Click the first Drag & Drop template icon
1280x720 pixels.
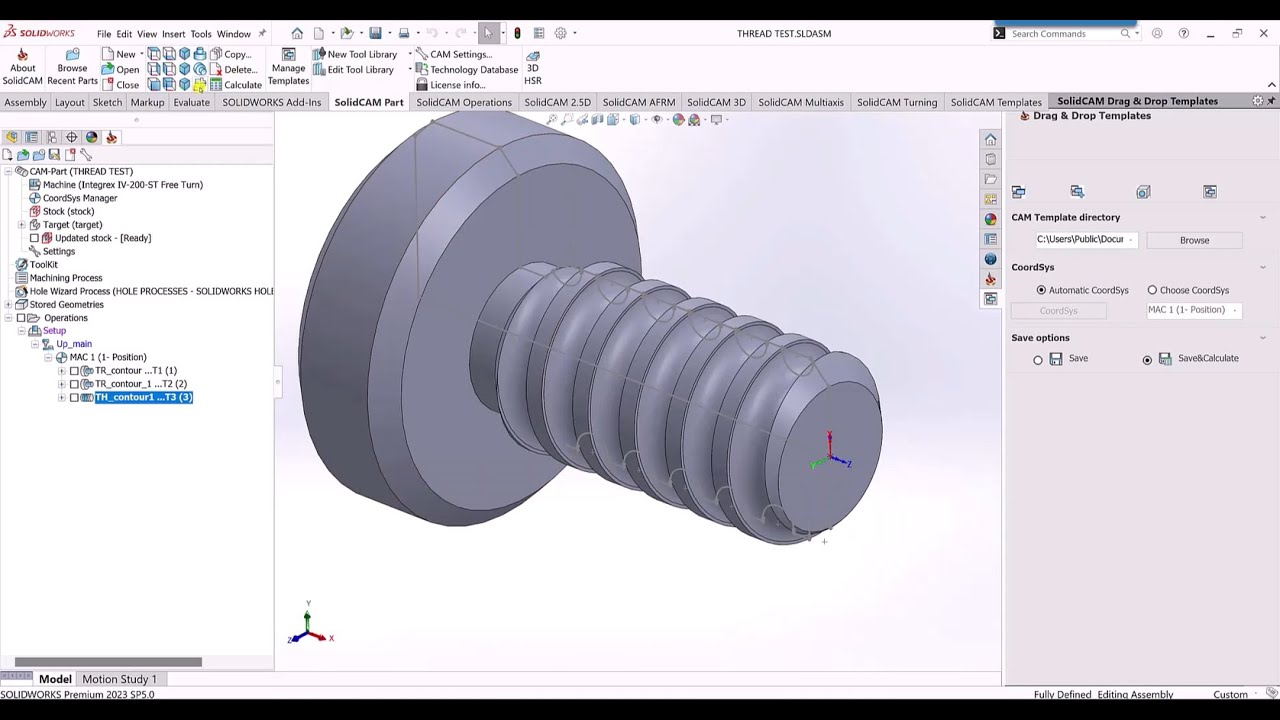click(1018, 192)
